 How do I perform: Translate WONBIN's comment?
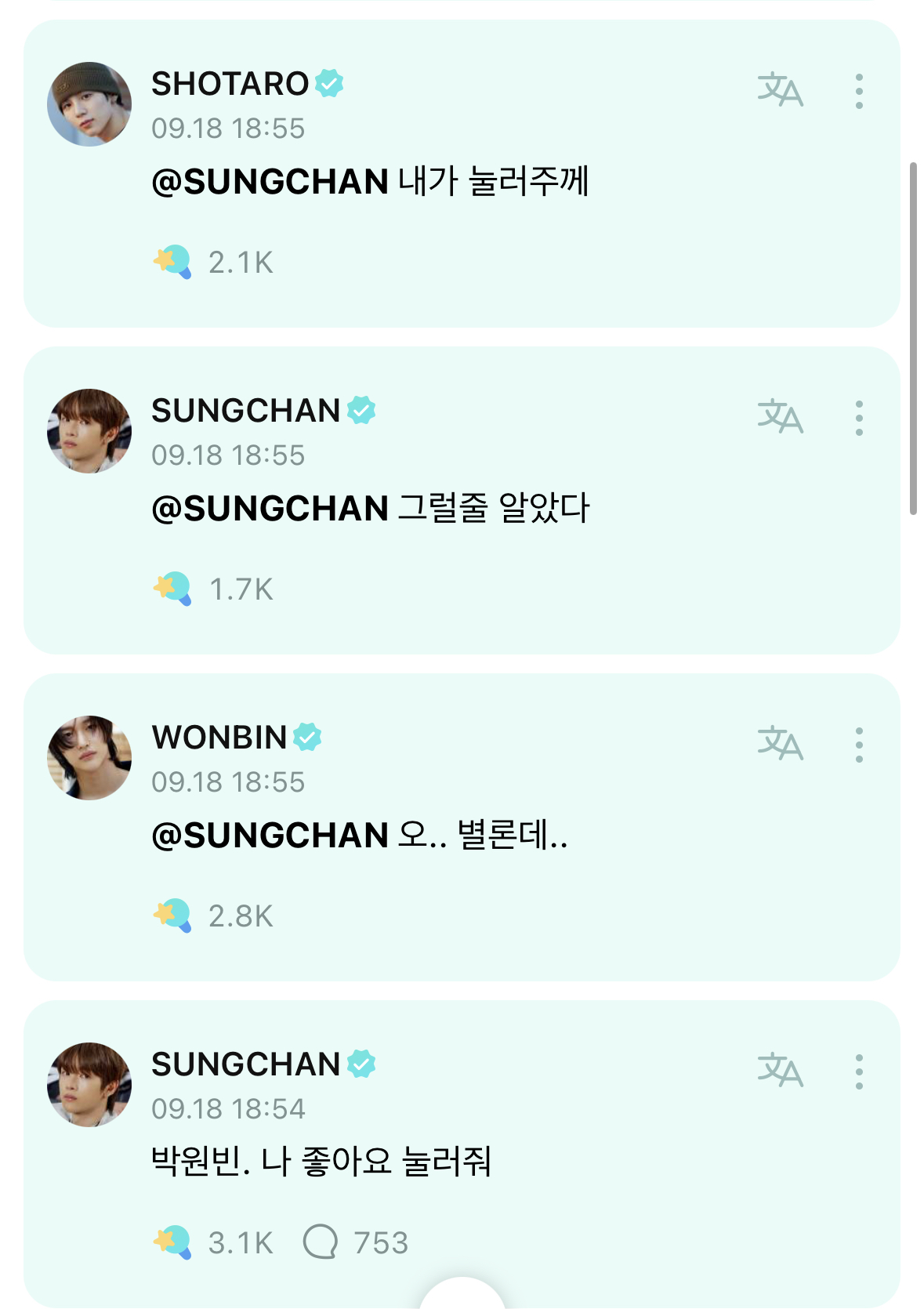point(780,744)
